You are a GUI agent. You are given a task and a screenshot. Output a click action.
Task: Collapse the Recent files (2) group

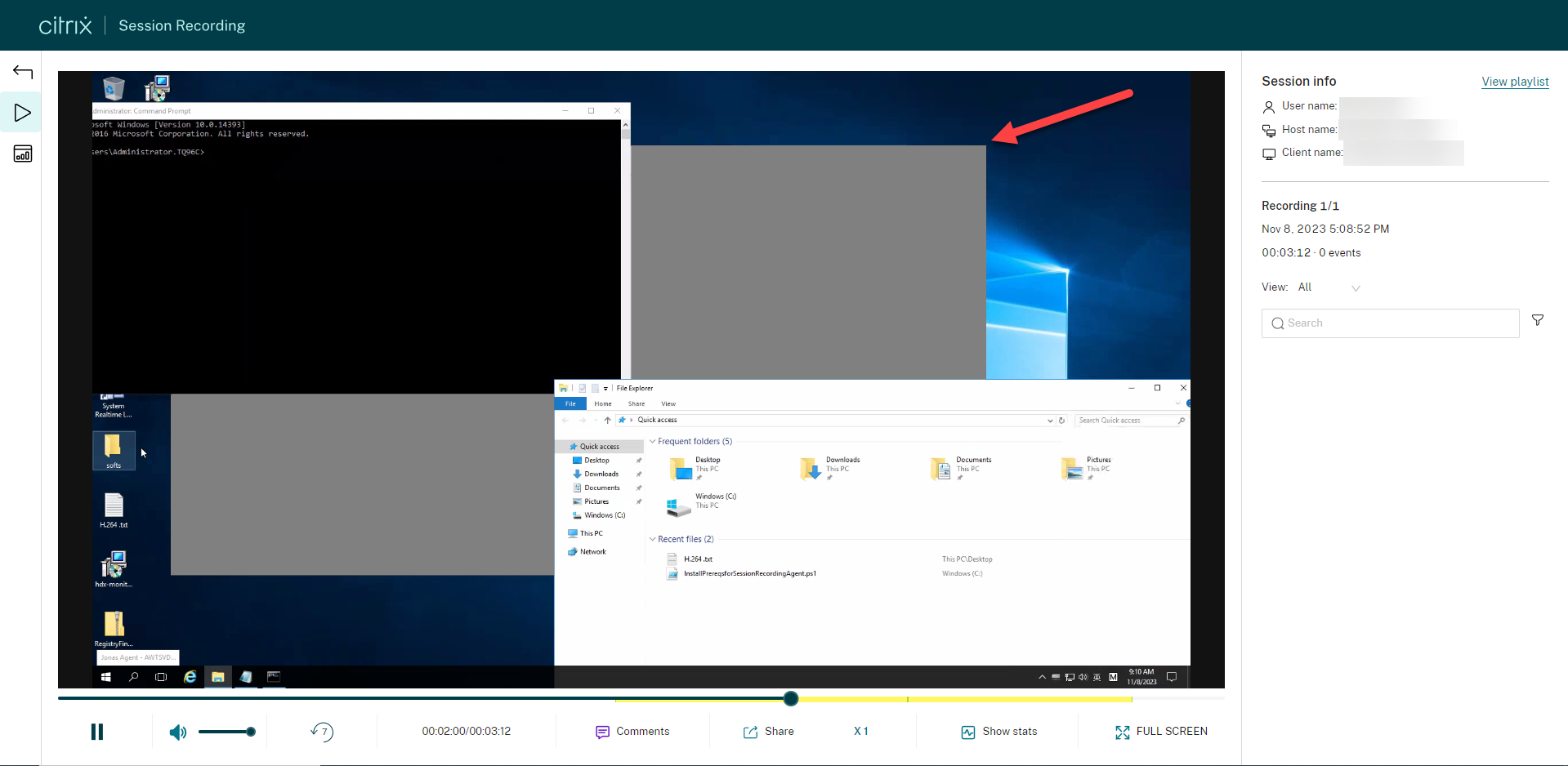pos(652,540)
